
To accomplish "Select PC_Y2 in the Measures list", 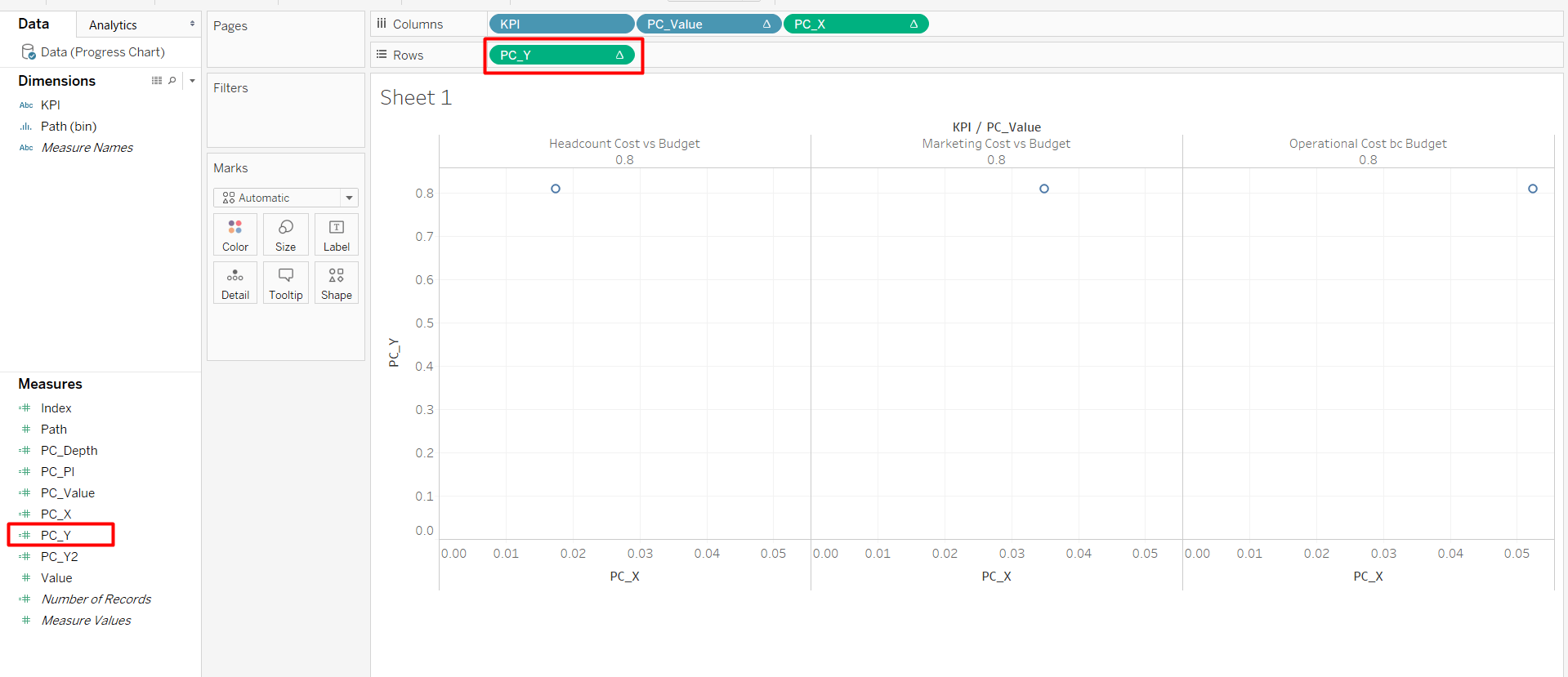I will pyautogui.click(x=60, y=557).
